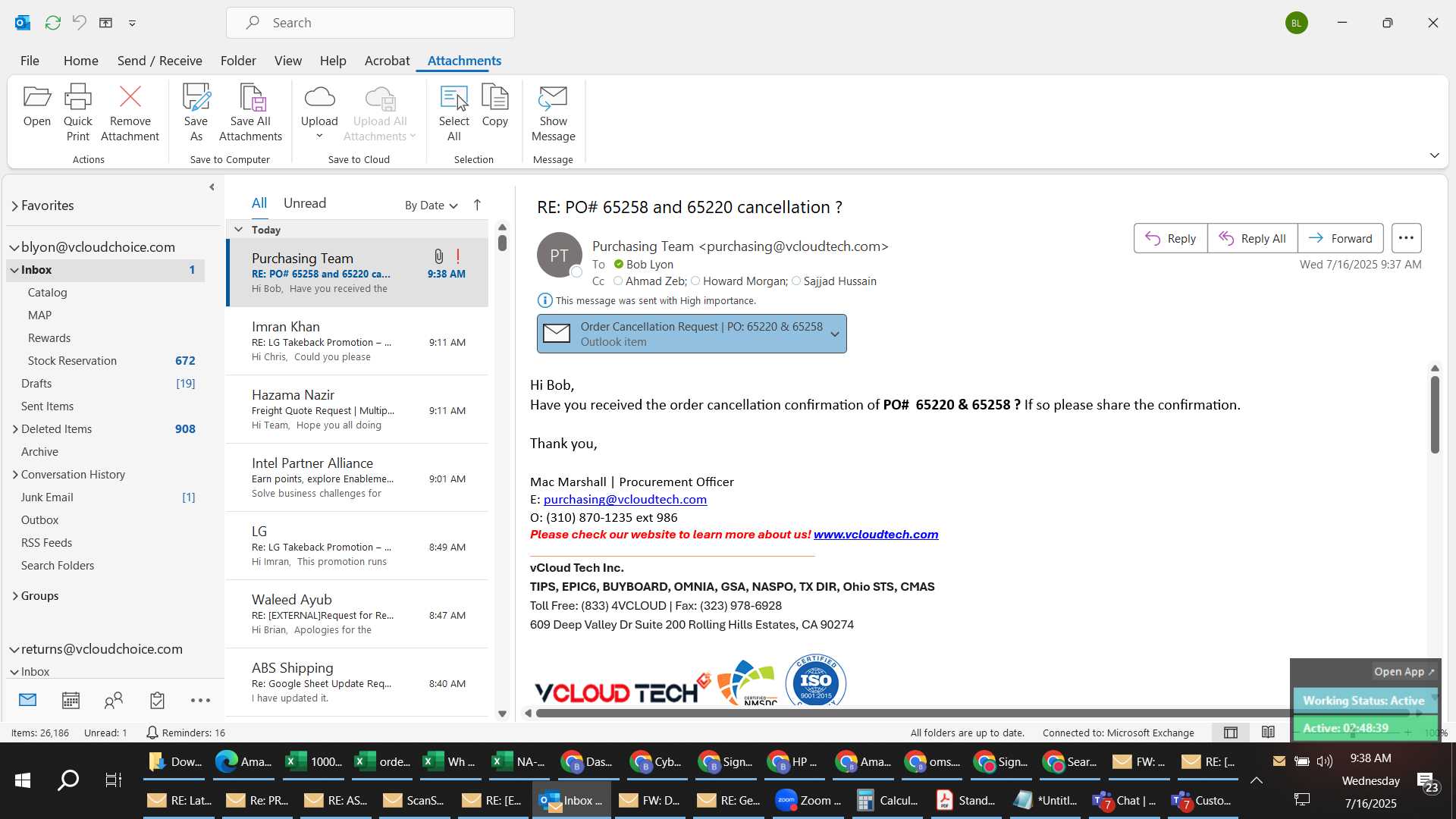Switch to Mail view in navigation bar
The image size is (1456, 819).
[28, 700]
